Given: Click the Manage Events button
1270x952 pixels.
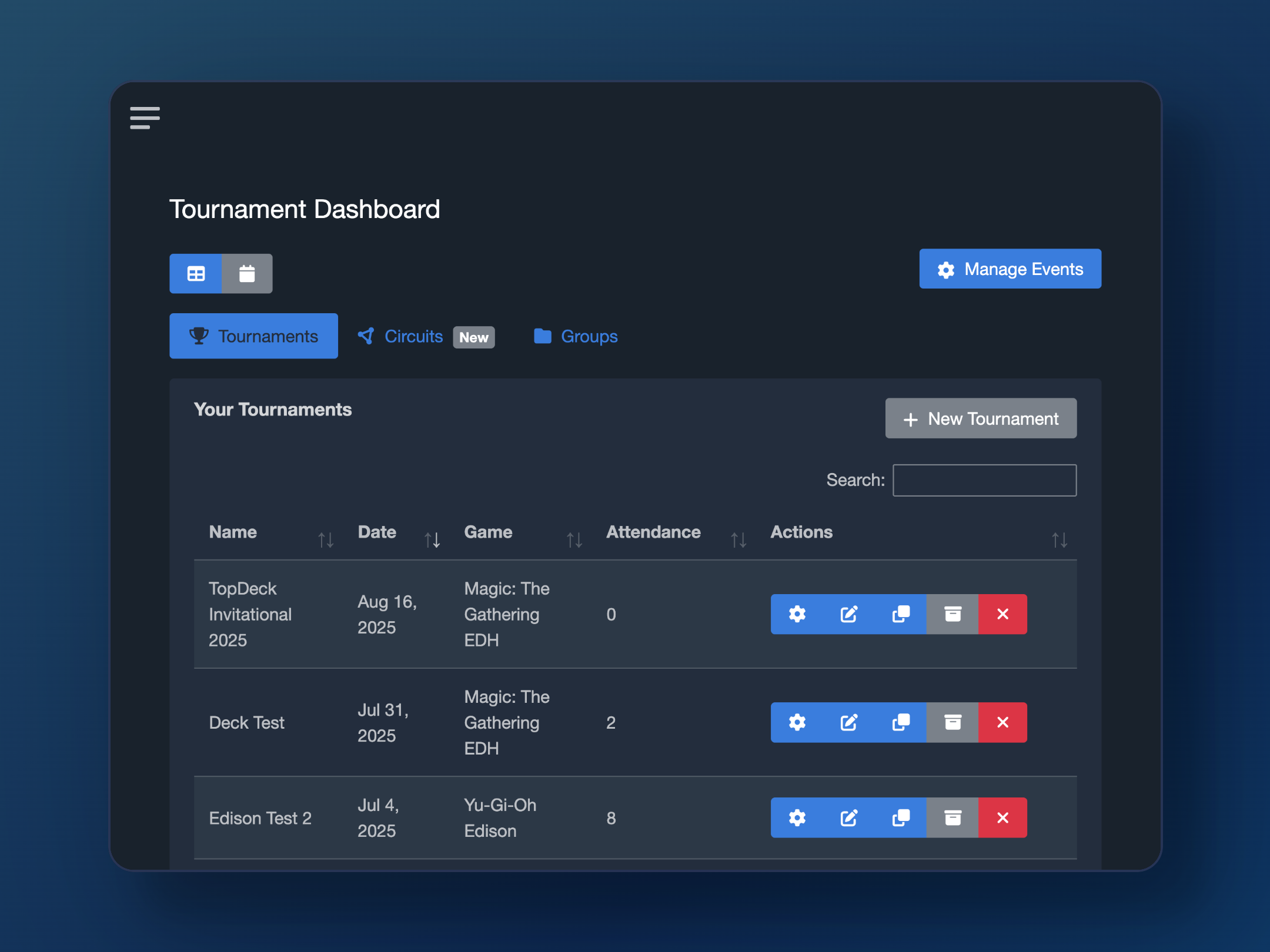Looking at the screenshot, I should [1010, 269].
